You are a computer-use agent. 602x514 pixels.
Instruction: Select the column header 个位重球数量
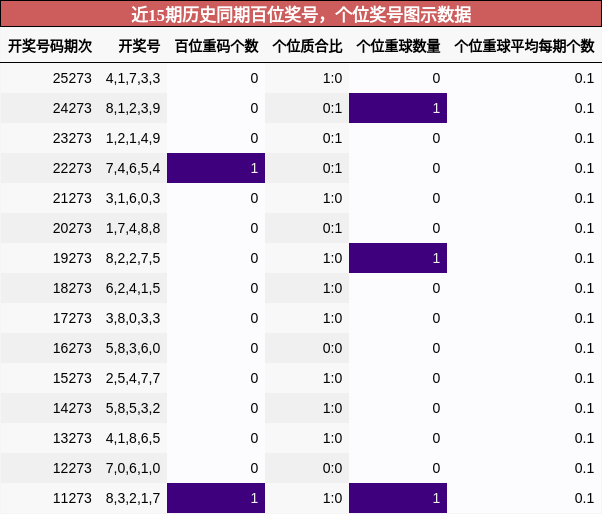pos(398,46)
